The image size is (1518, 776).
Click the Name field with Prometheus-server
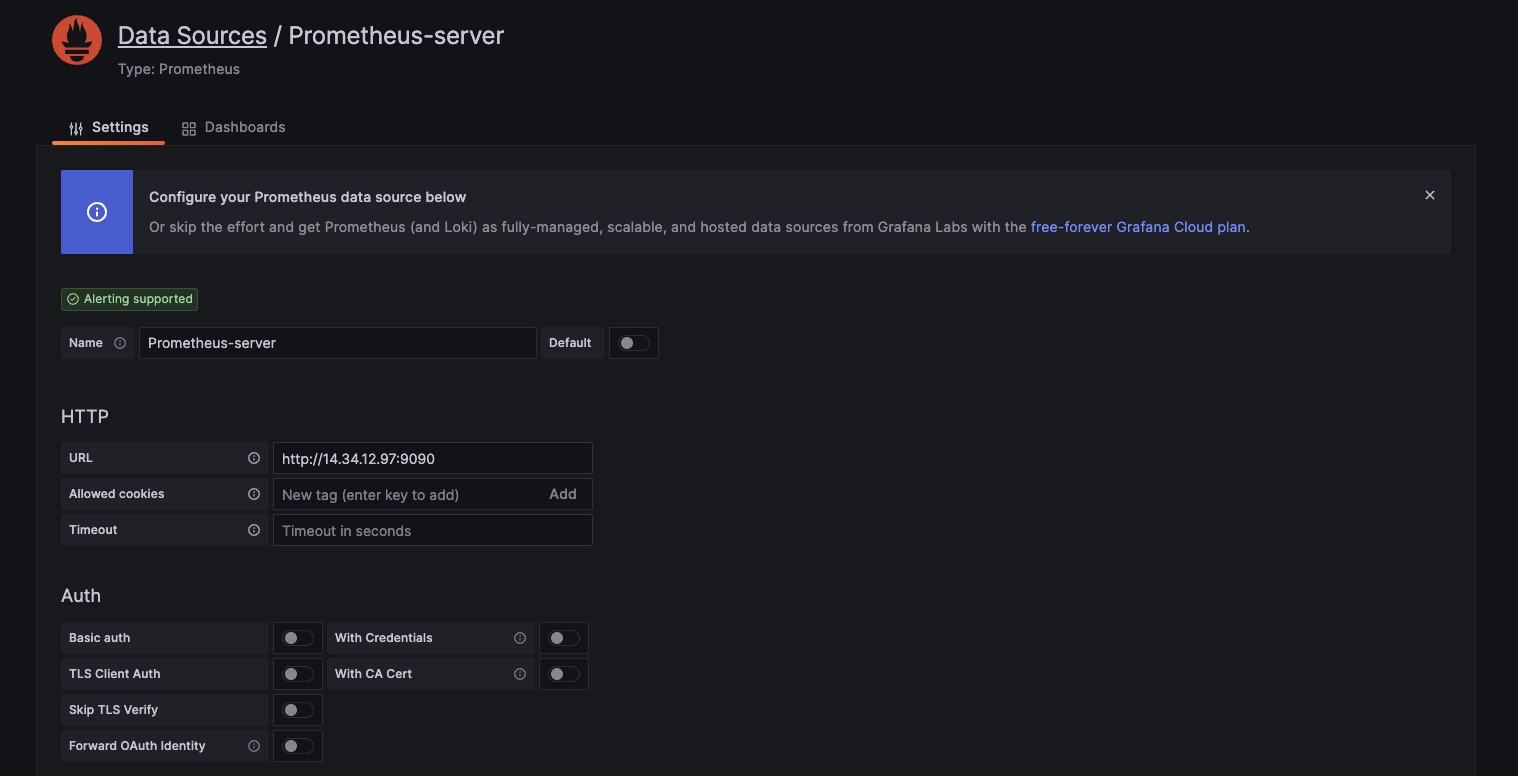[x=338, y=343]
